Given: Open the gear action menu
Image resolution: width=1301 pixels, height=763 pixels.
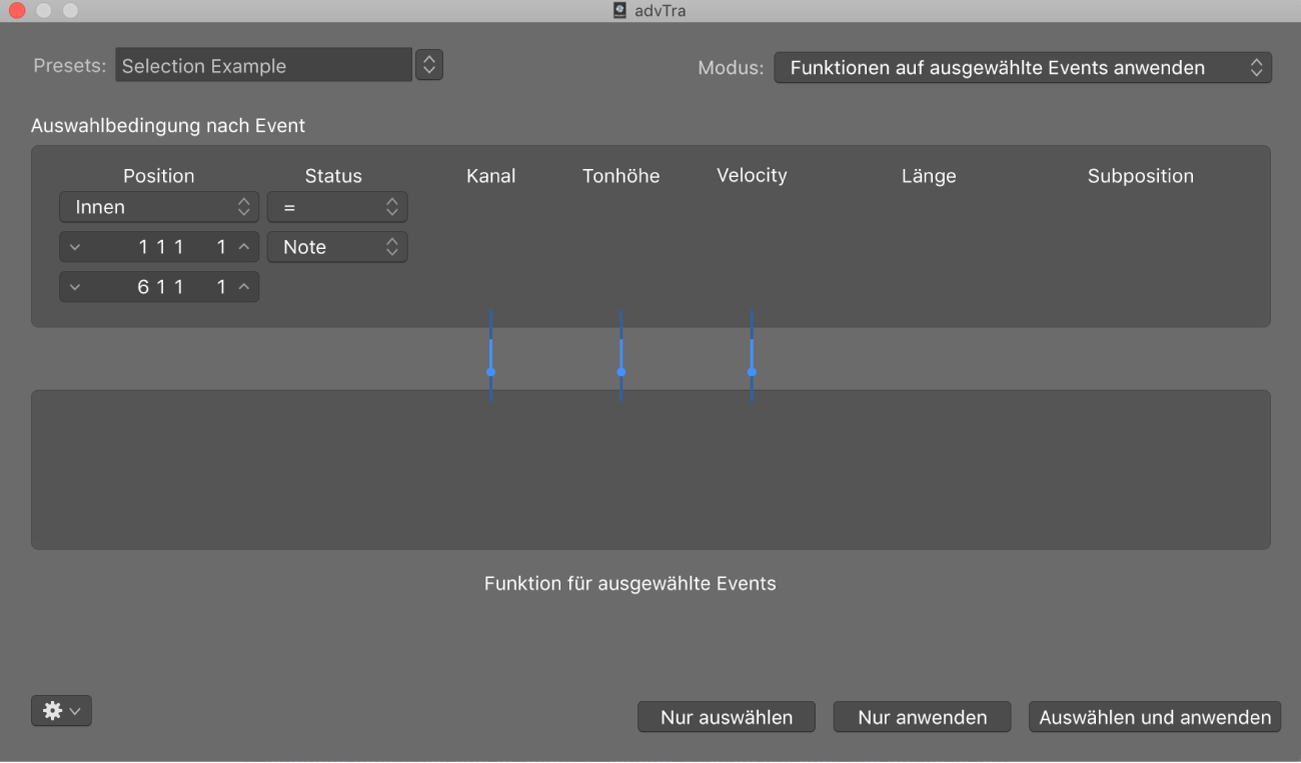Looking at the screenshot, I should pyautogui.click(x=61, y=711).
